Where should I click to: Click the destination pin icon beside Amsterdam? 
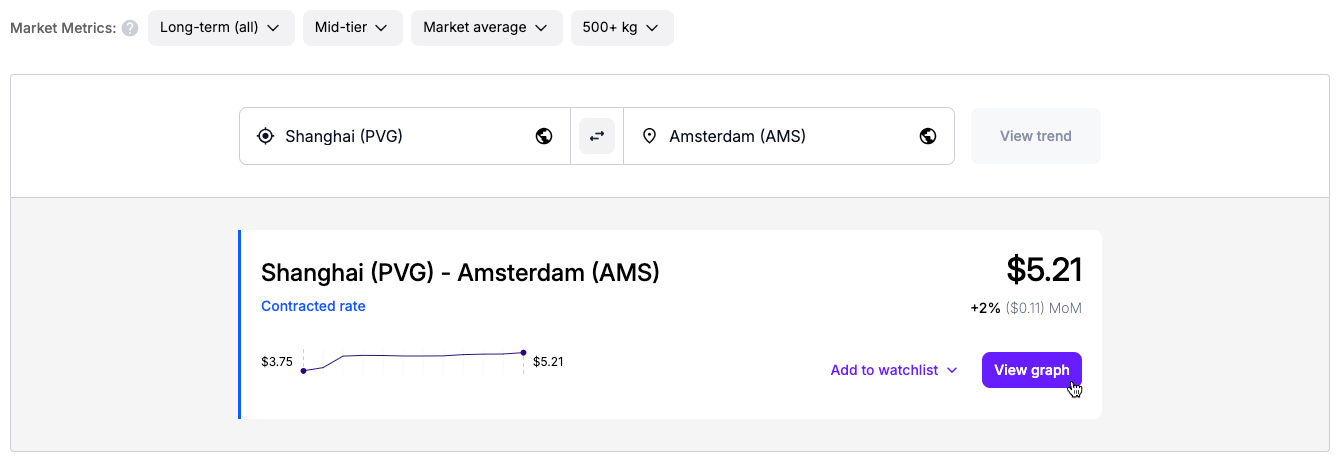click(x=649, y=136)
